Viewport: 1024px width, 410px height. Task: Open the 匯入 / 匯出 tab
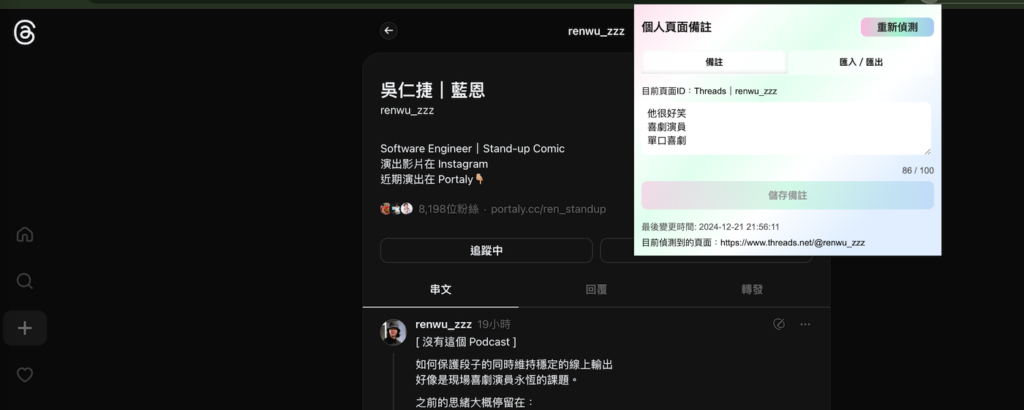(861, 62)
